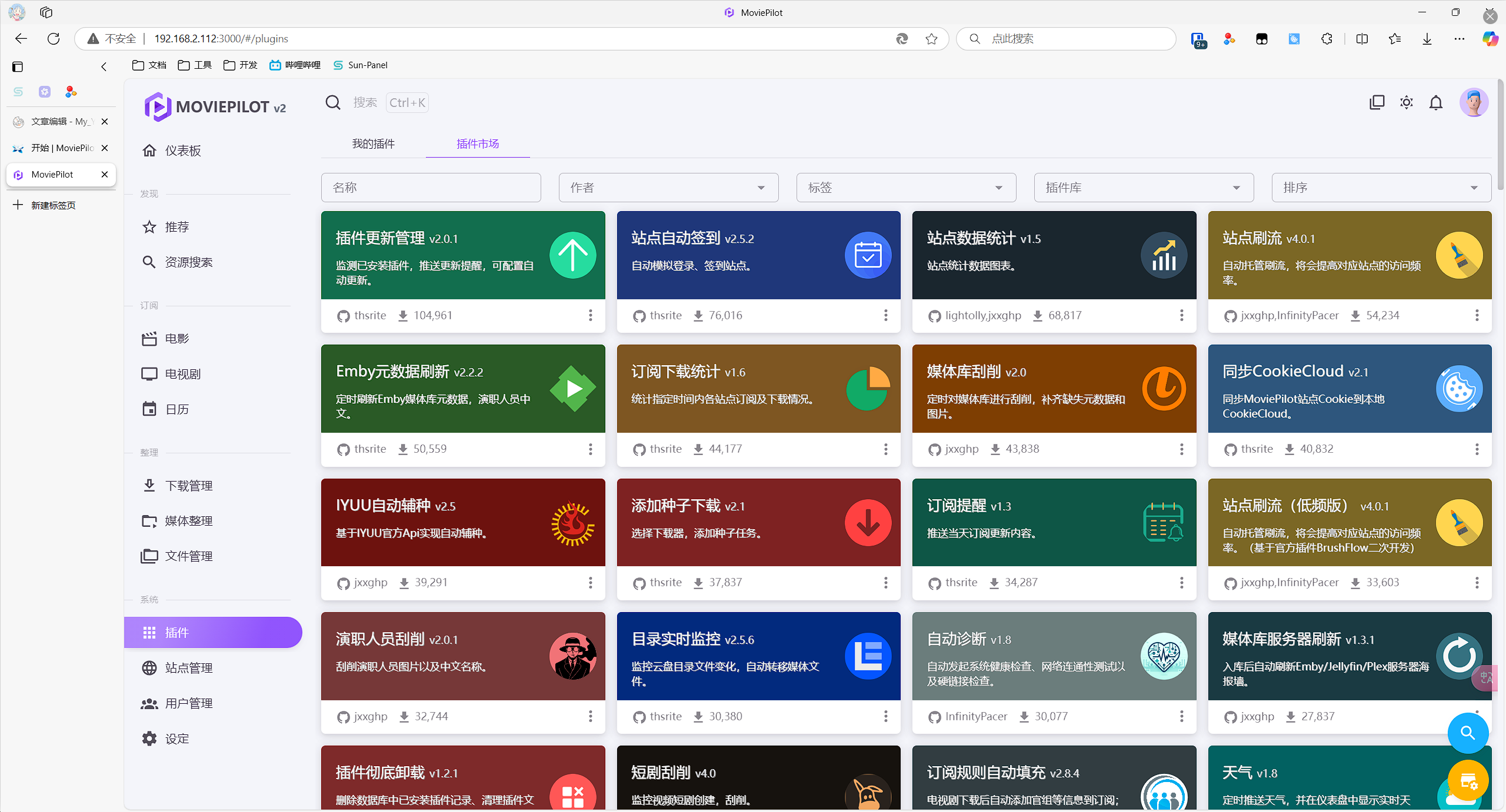Toggle the theme brightness icon
The height and width of the screenshot is (812, 1506).
point(1407,103)
